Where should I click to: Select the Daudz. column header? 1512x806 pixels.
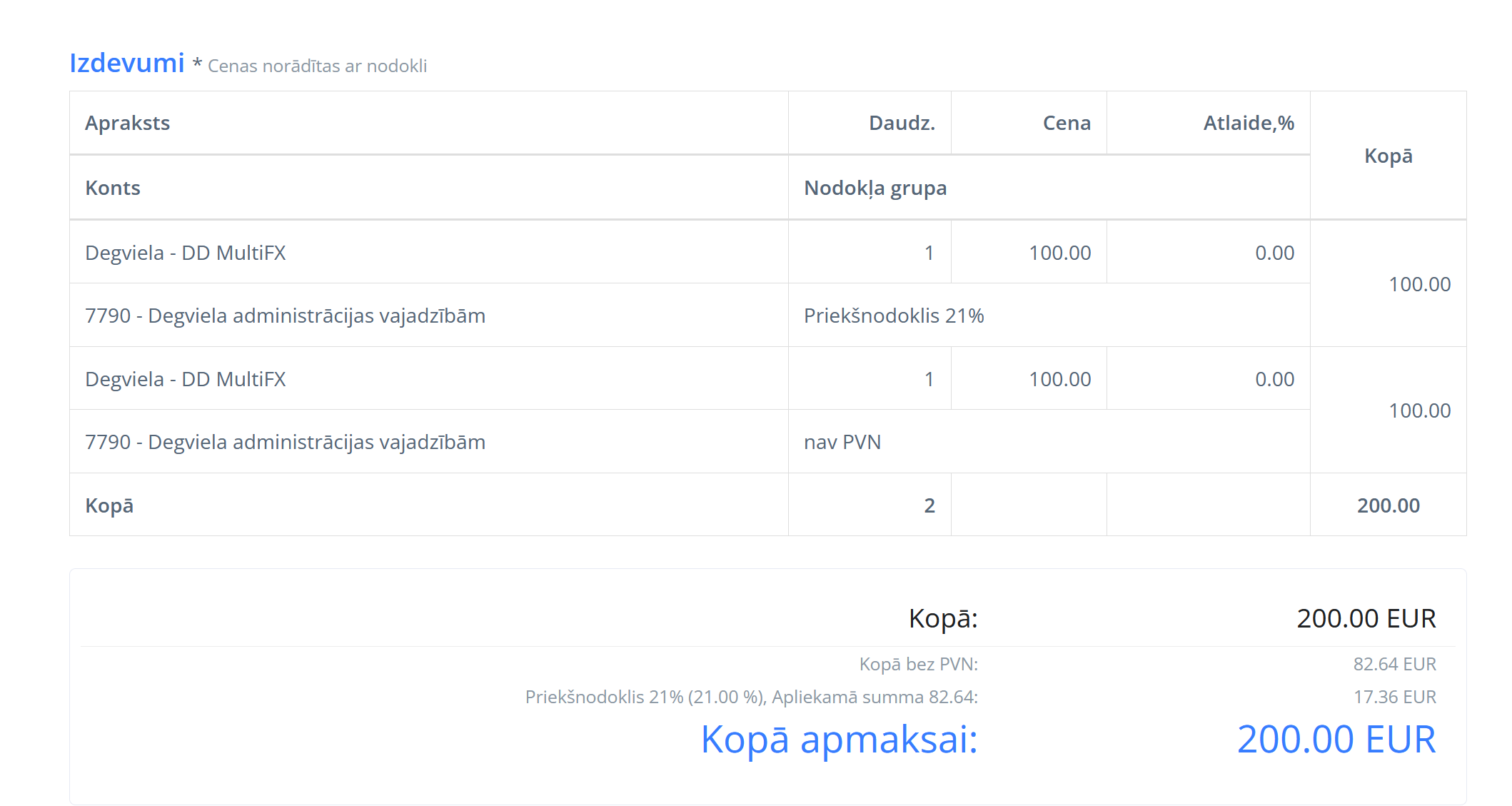click(x=902, y=123)
